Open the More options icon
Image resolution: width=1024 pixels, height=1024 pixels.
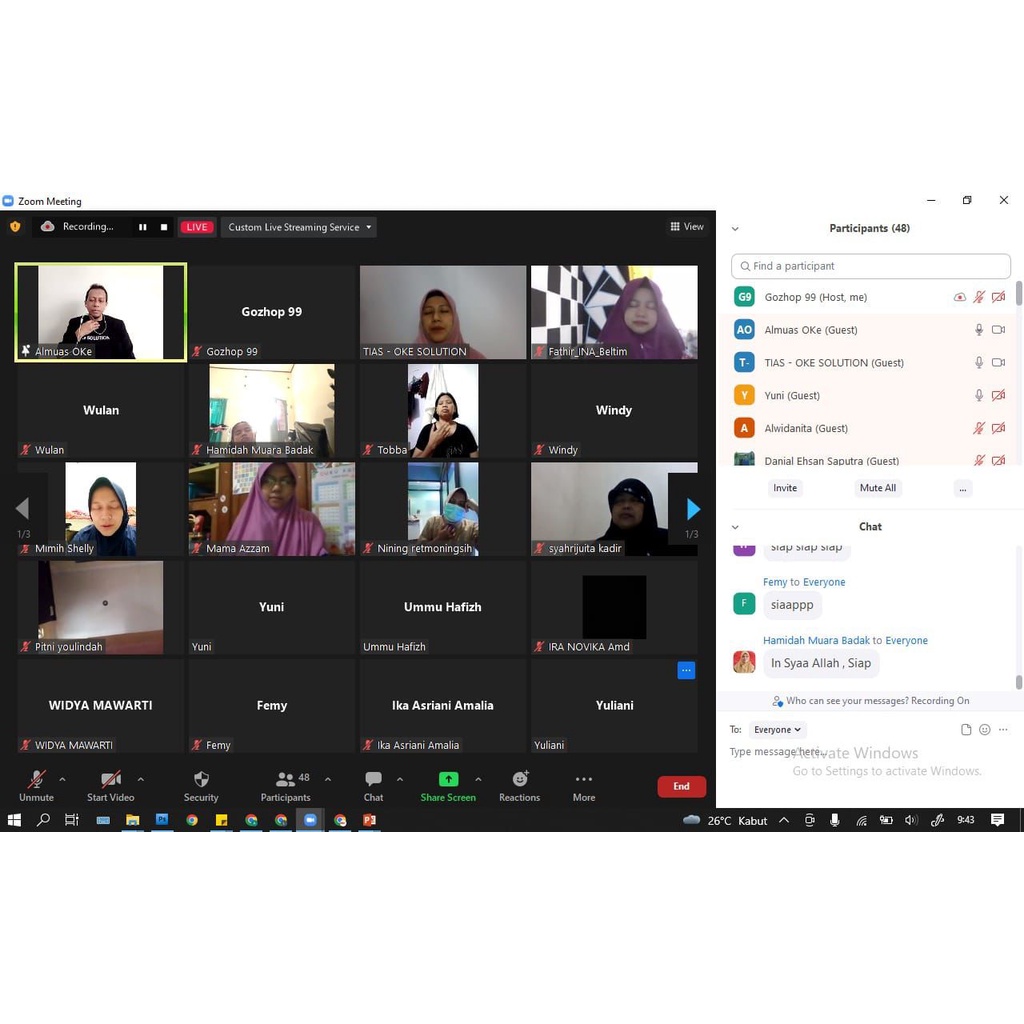584,779
